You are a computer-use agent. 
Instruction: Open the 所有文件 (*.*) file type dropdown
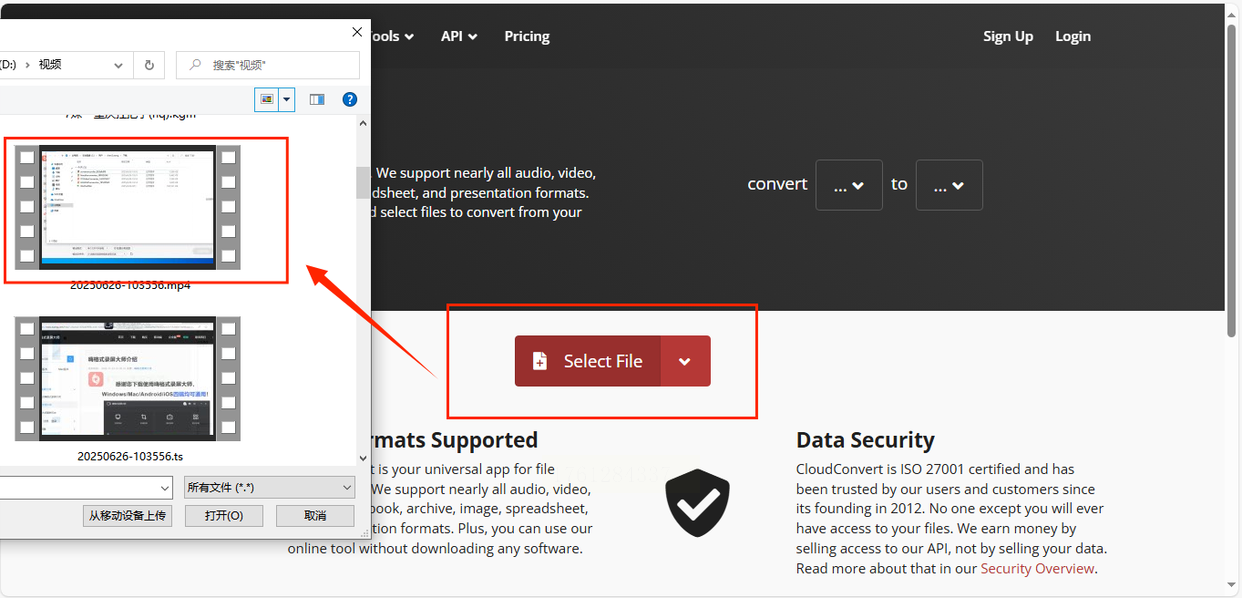pos(270,487)
